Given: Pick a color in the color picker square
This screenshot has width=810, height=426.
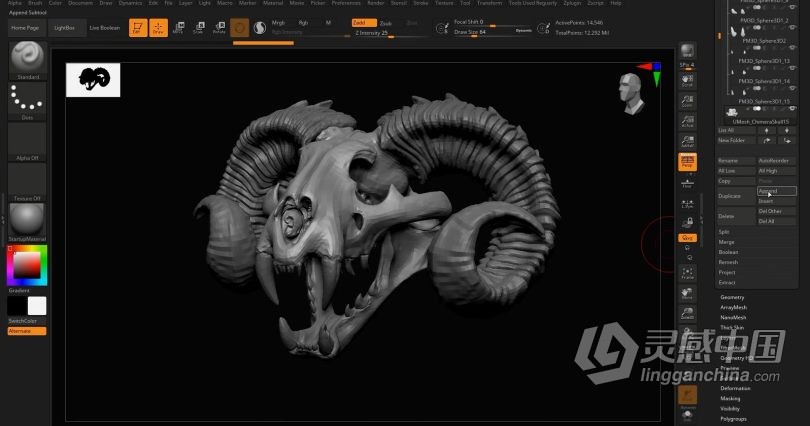Looking at the screenshot, I should pos(27,266).
